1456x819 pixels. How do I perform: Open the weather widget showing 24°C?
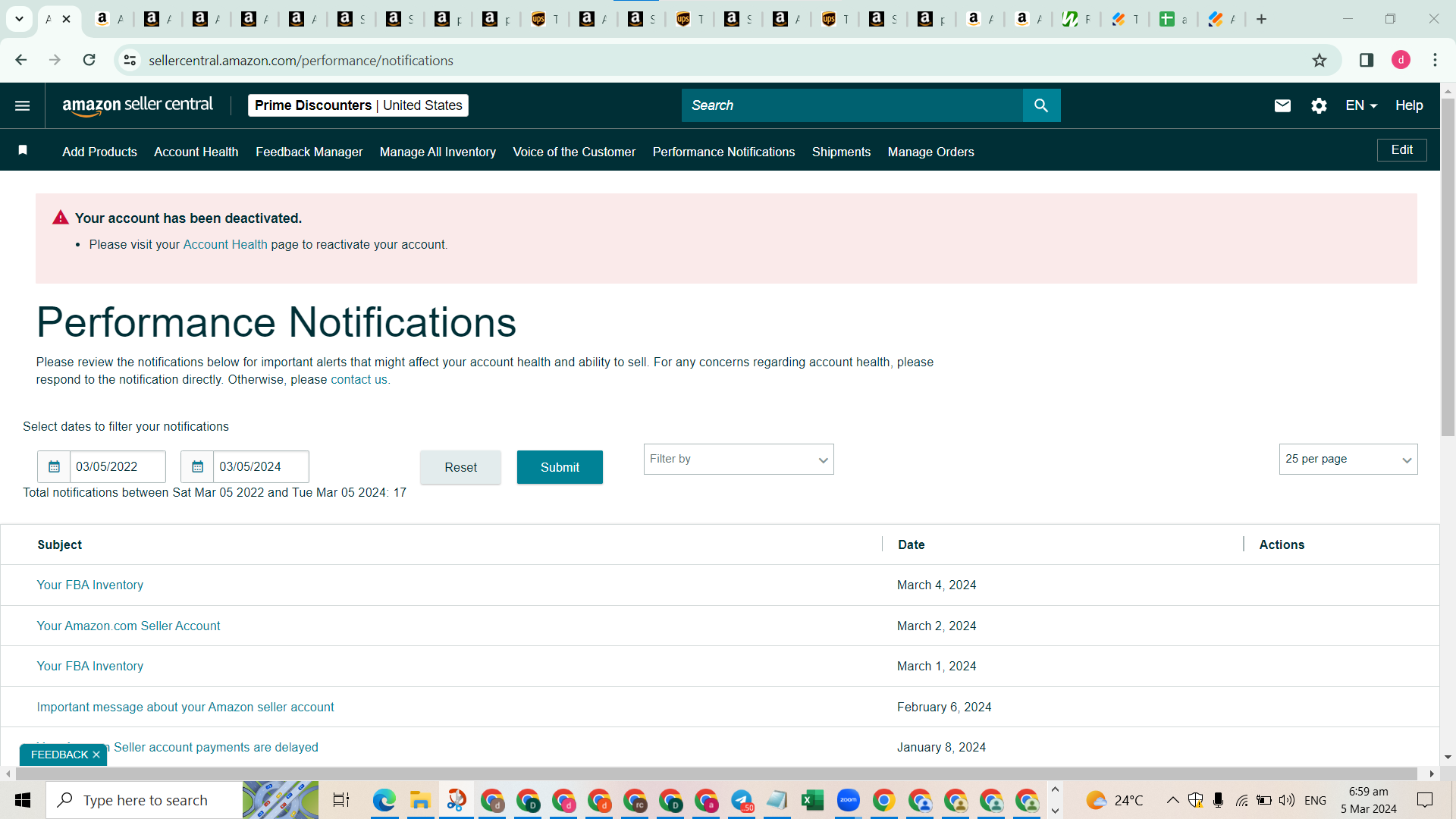(x=1114, y=800)
